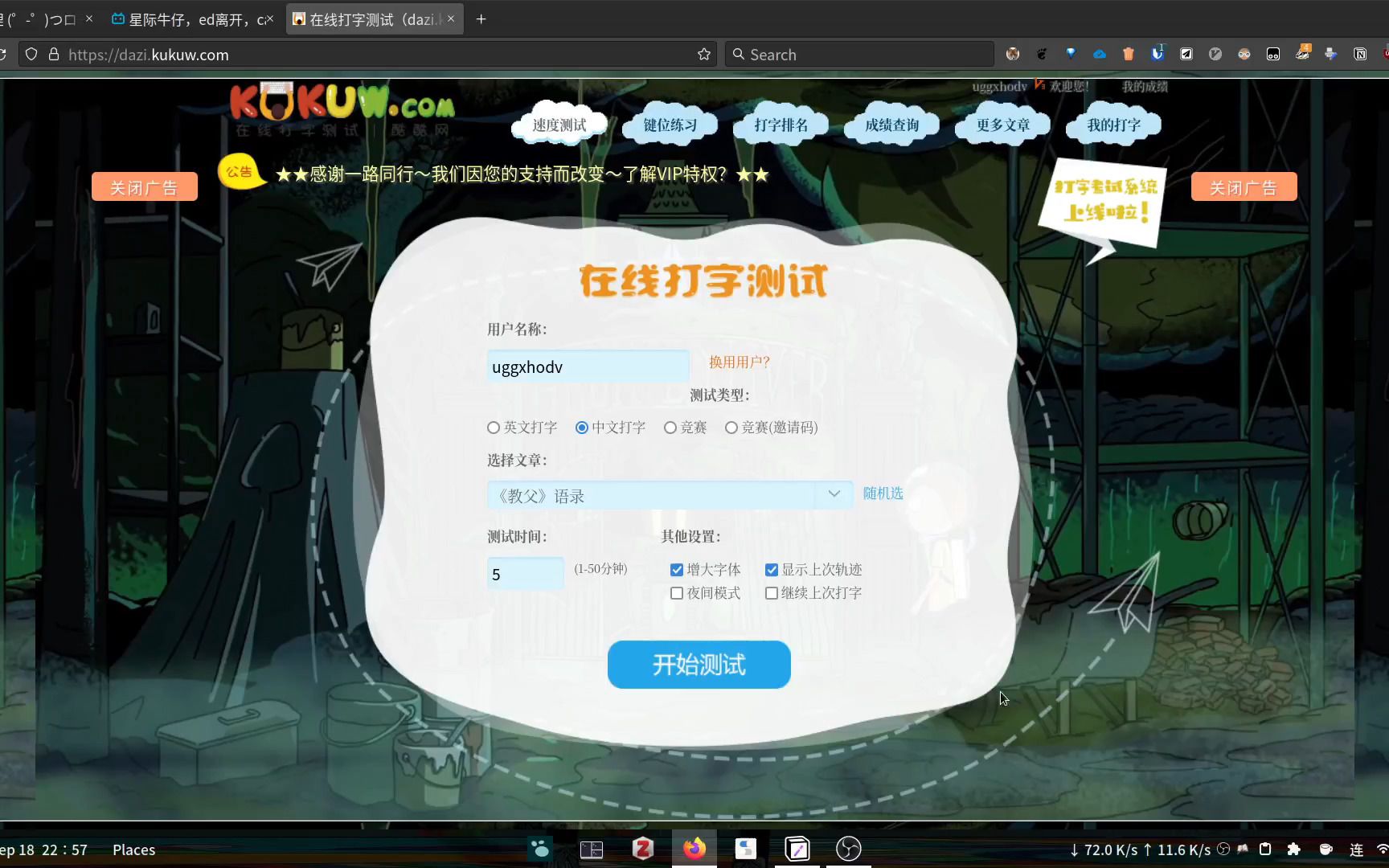The height and width of the screenshot is (868, 1389).
Task: Open 更多文章 nav menu
Action: pos(1003,125)
